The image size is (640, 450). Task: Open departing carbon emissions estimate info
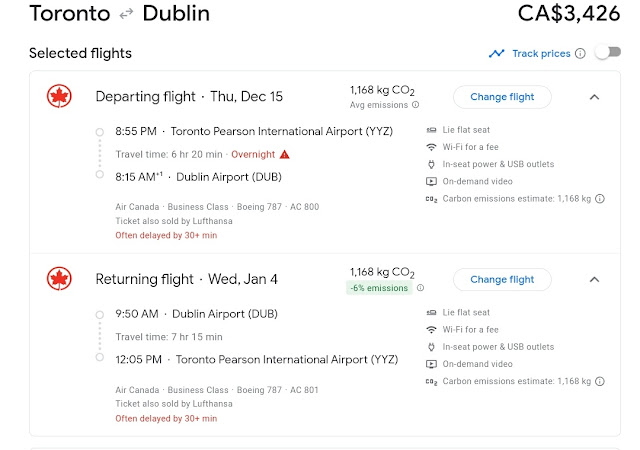point(600,199)
